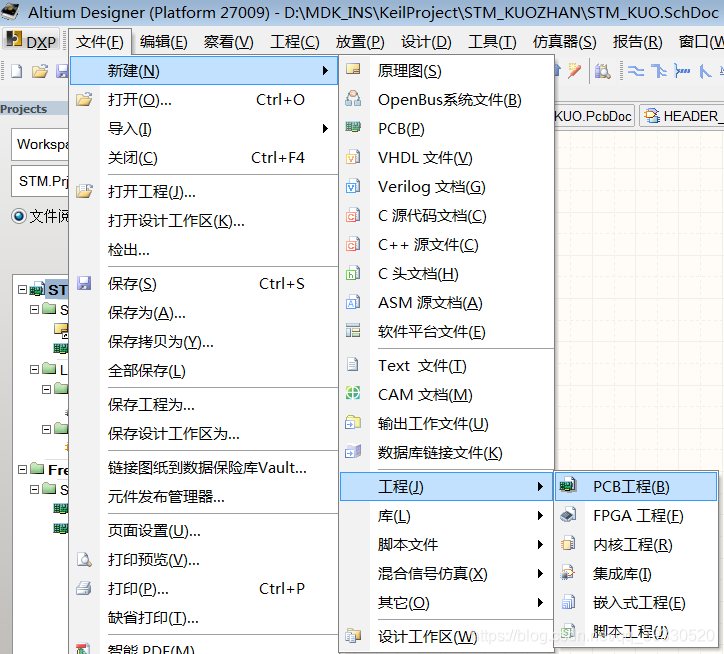Click the Text 文件(T) icon
Image resolution: width=724 pixels, height=654 pixels.
[353, 365]
